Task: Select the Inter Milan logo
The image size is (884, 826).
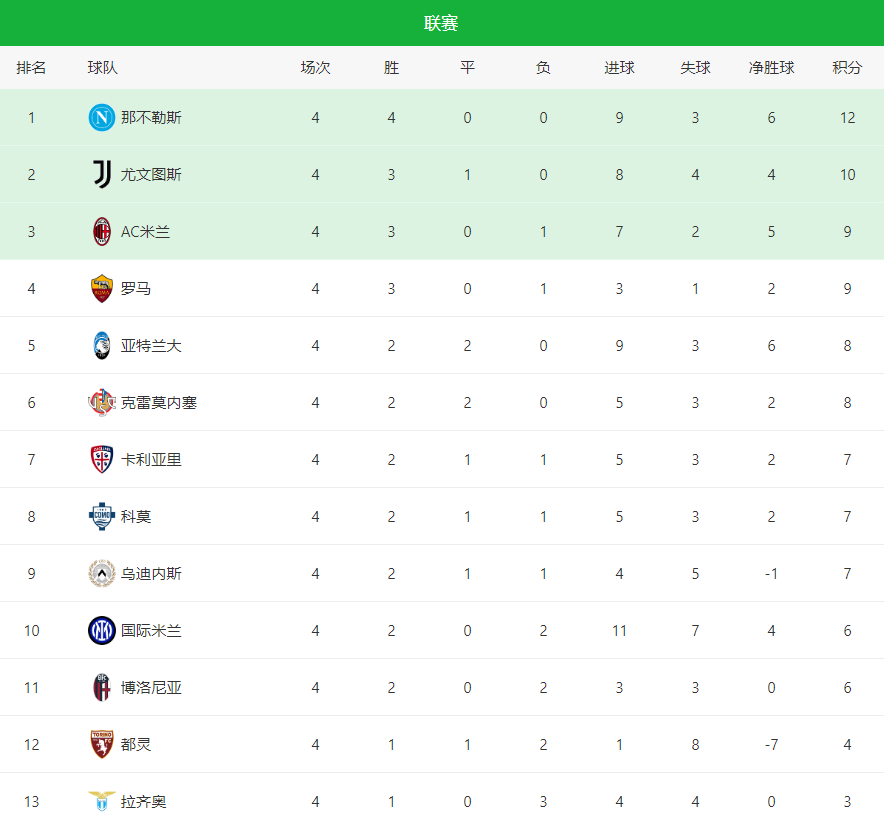Action: (x=102, y=631)
